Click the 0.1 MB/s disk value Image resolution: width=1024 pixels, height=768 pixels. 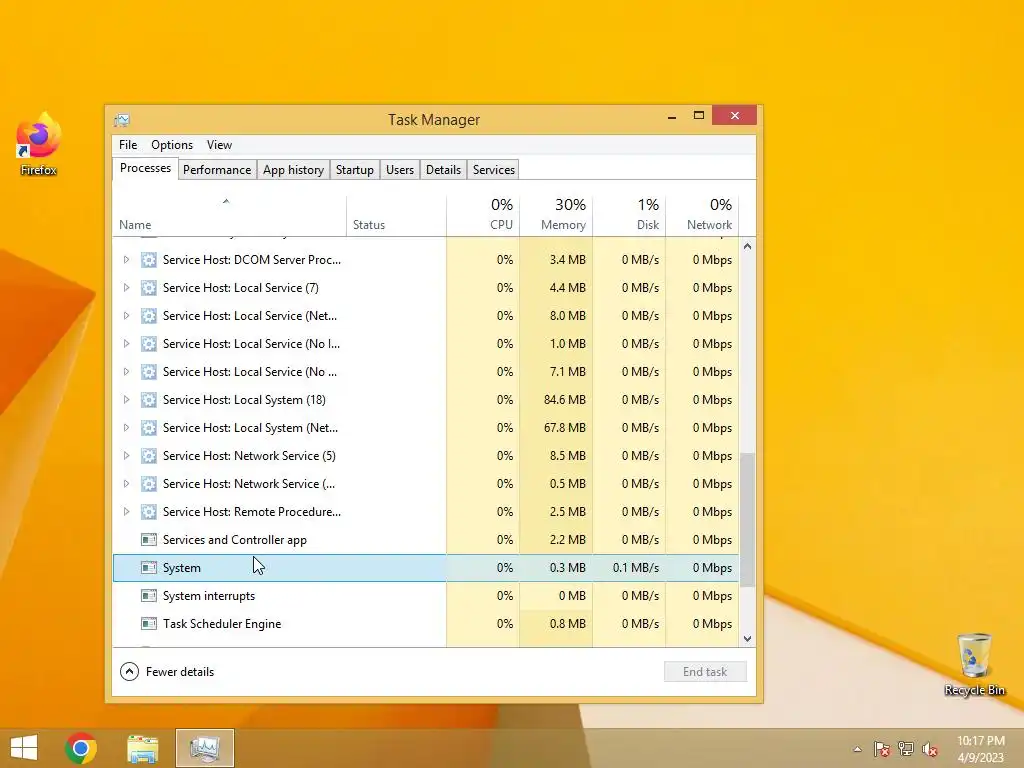(x=636, y=568)
